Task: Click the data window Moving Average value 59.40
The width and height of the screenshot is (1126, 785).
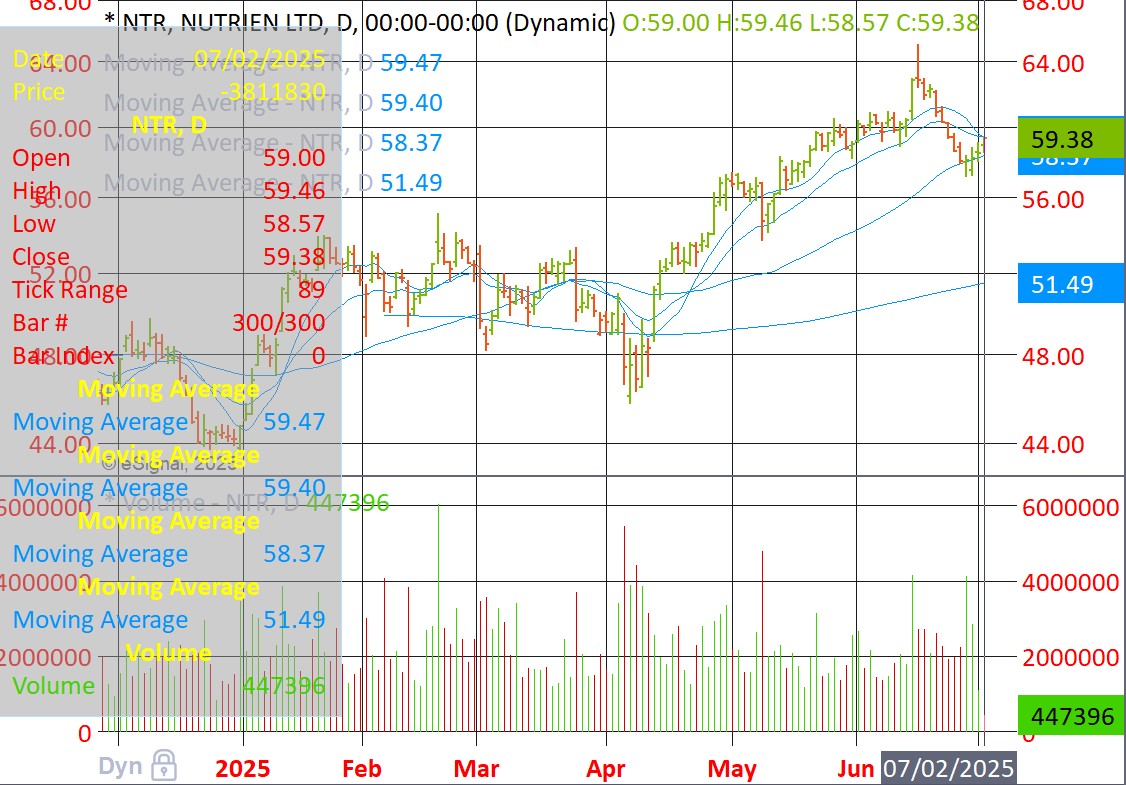Action: 294,488
